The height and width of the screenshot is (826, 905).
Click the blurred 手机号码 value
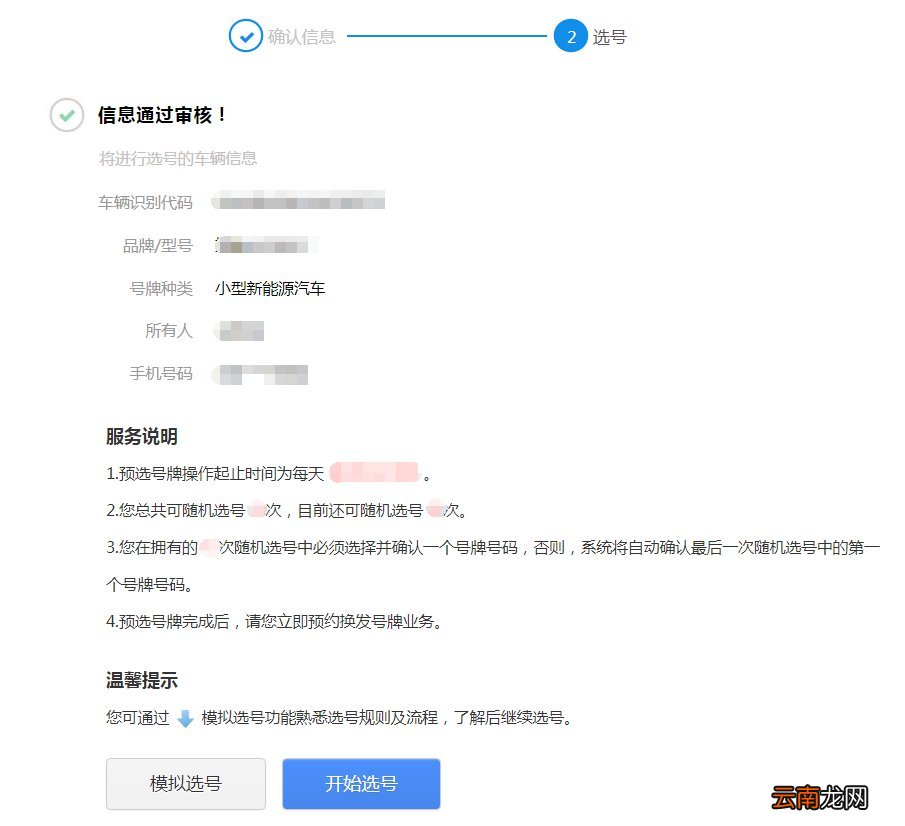click(x=260, y=375)
